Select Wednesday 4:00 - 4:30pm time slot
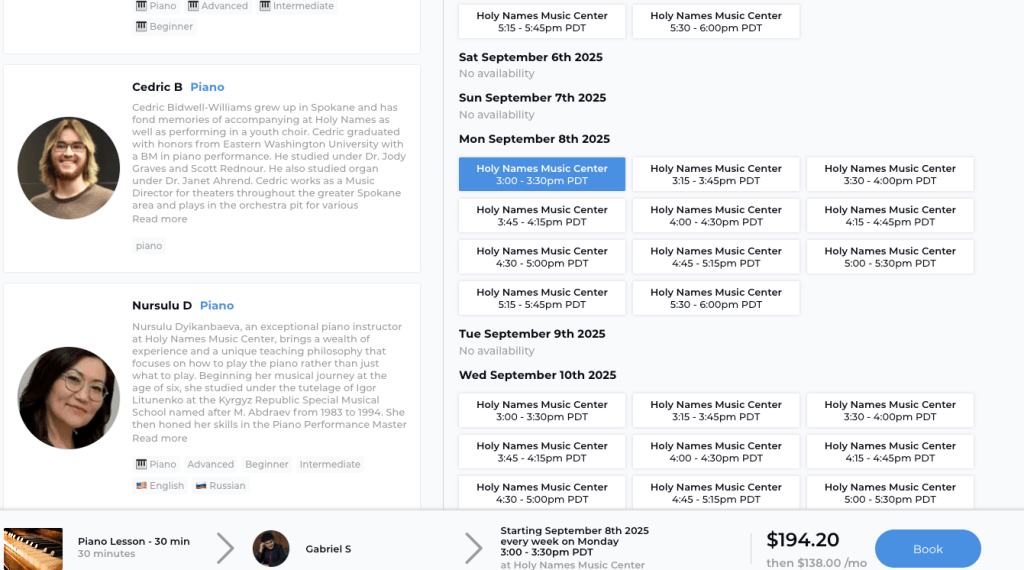 tap(716, 452)
